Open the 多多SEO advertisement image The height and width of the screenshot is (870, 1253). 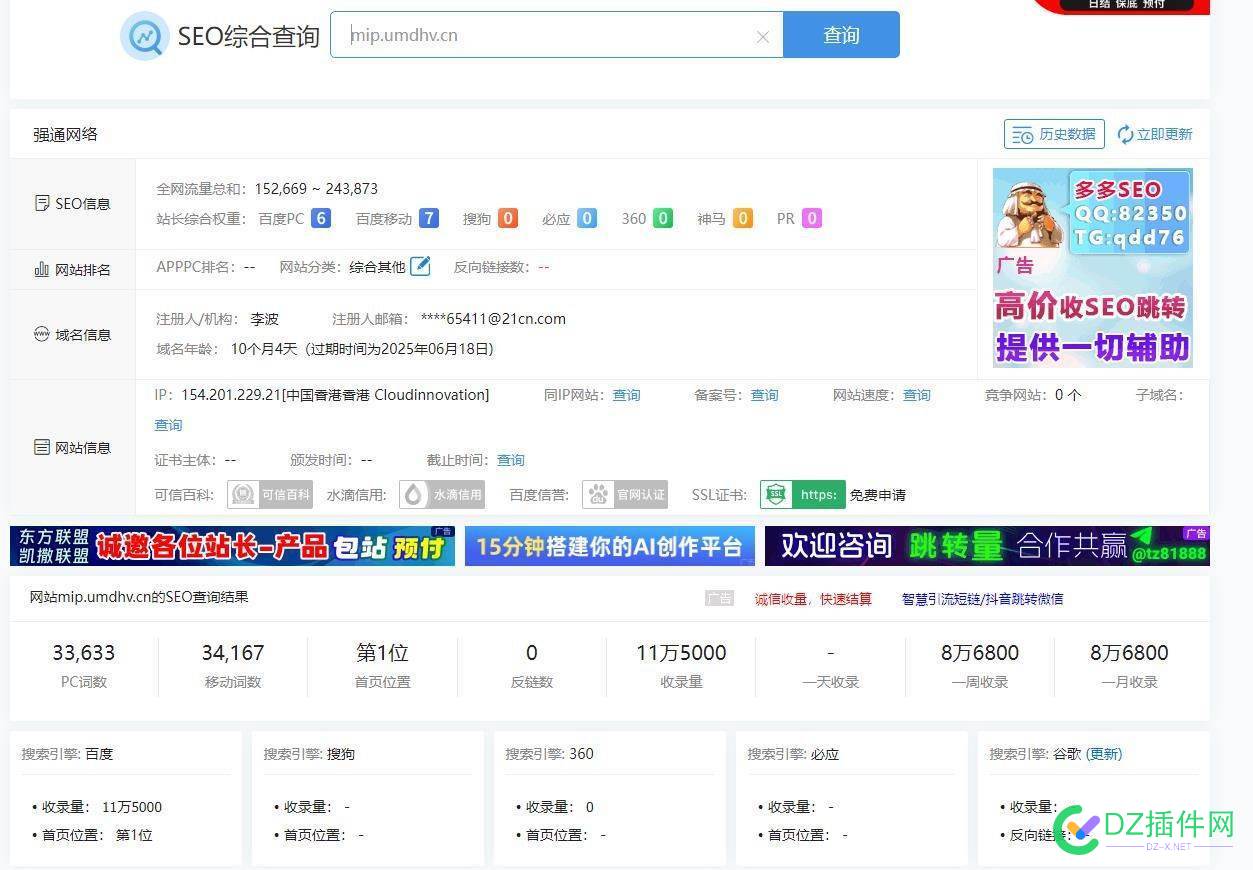point(1092,267)
